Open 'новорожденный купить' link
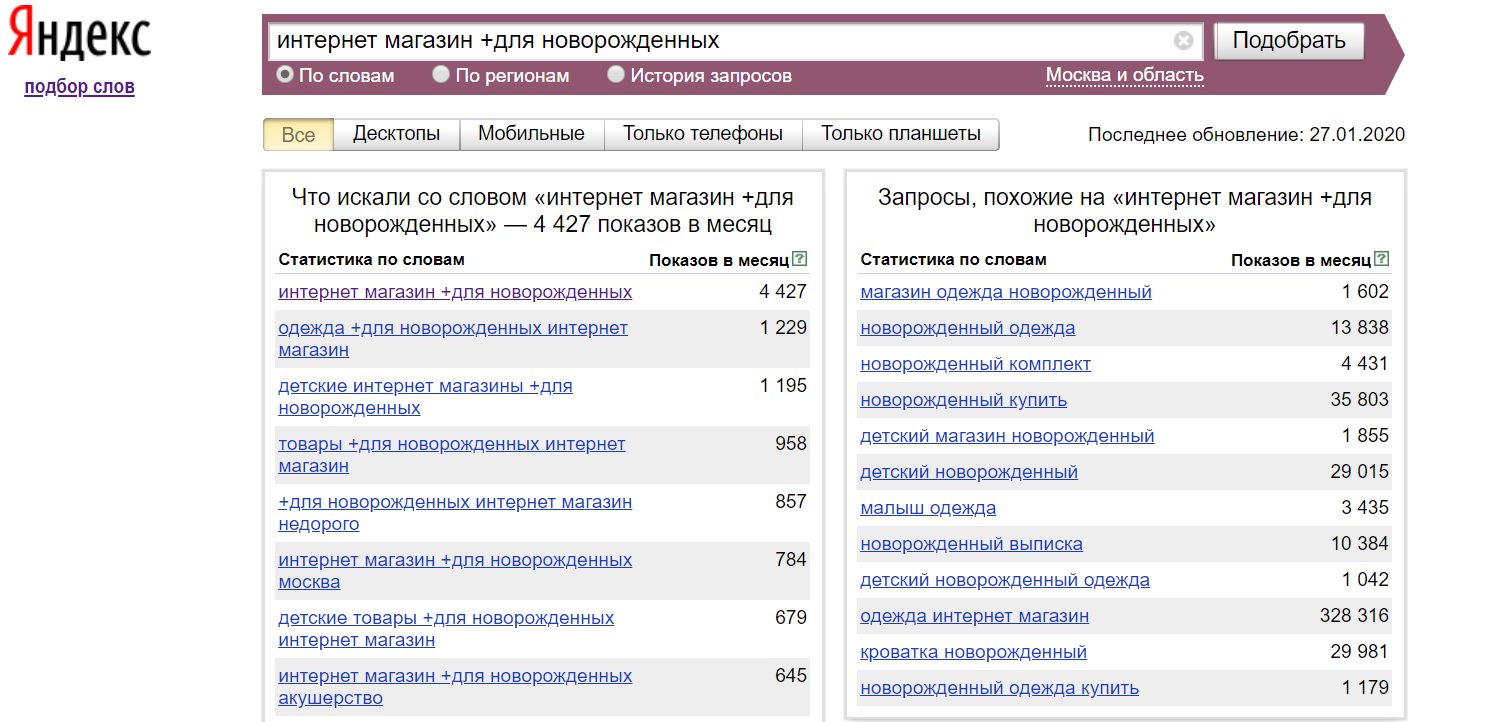The width and height of the screenshot is (1489, 722). coord(963,400)
